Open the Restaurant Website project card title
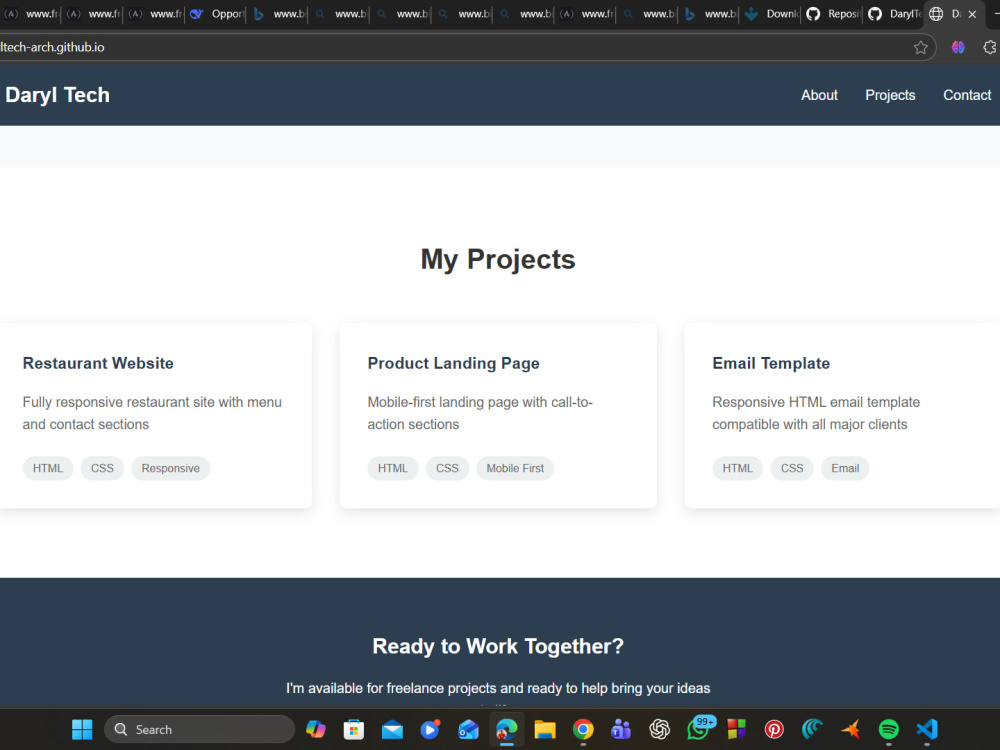 (98, 363)
